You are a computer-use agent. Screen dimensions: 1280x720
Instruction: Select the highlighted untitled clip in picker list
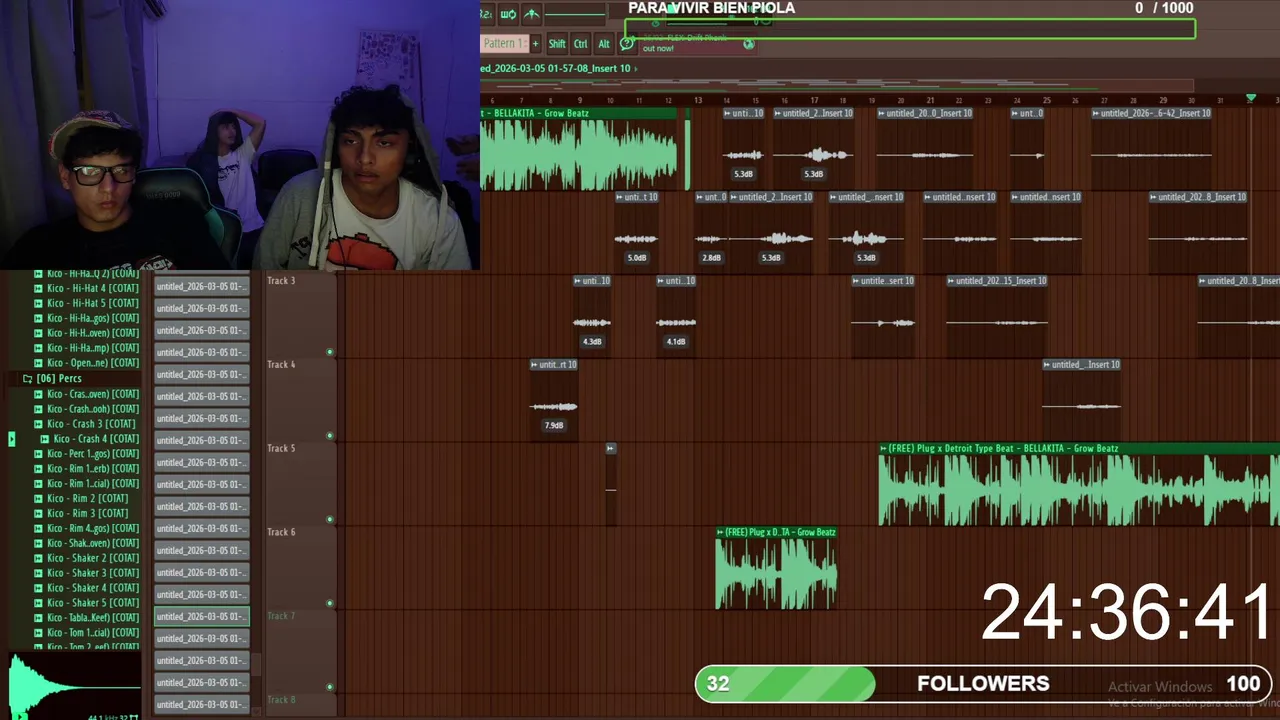(x=201, y=616)
